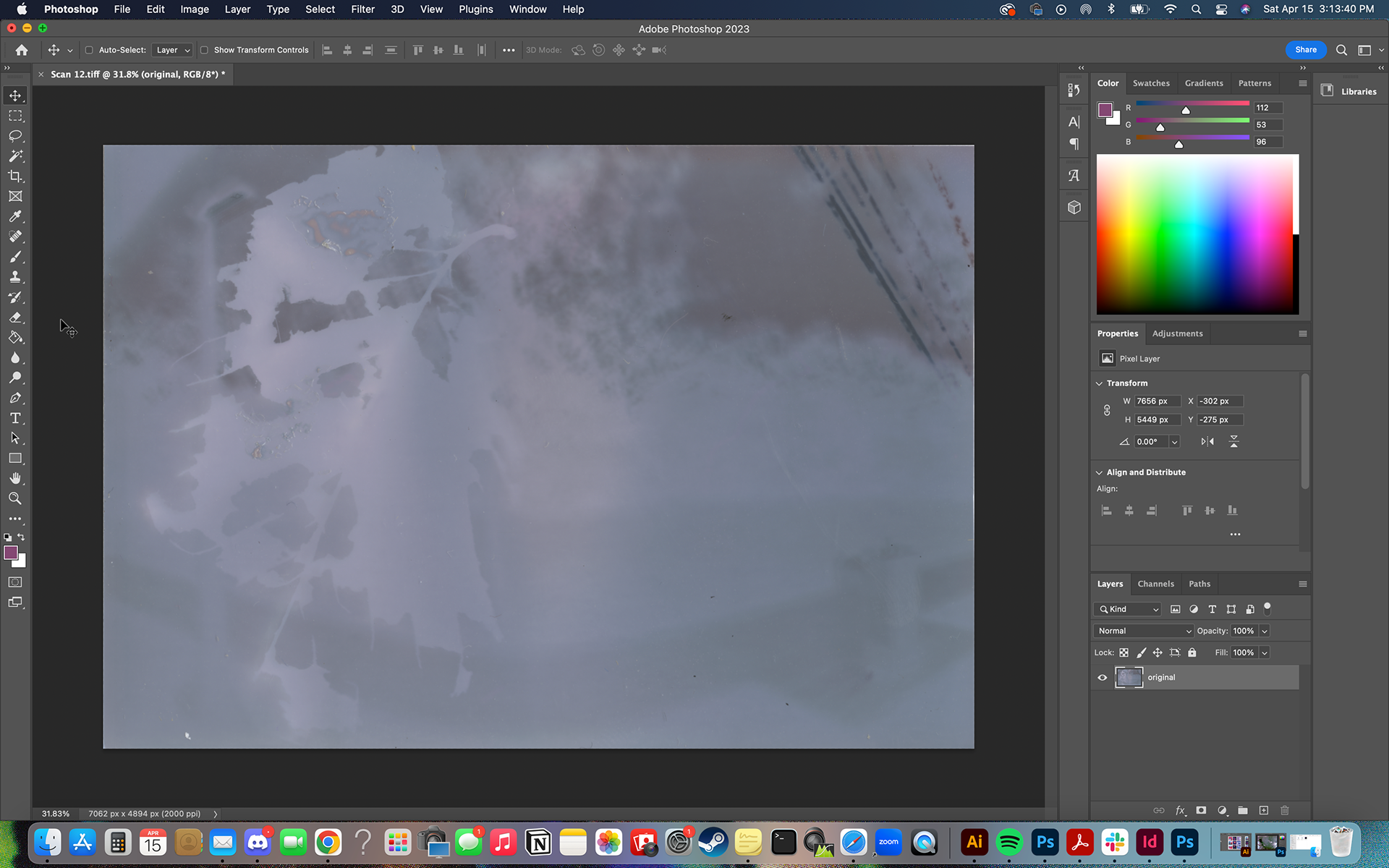Select the Eyedropper tool

(x=15, y=216)
